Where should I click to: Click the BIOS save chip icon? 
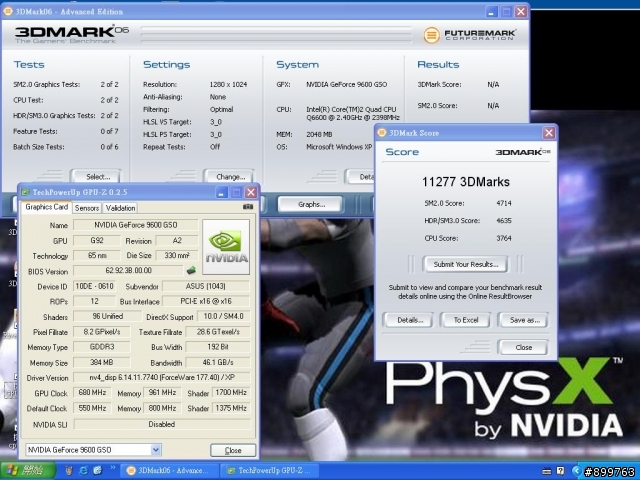(x=191, y=270)
